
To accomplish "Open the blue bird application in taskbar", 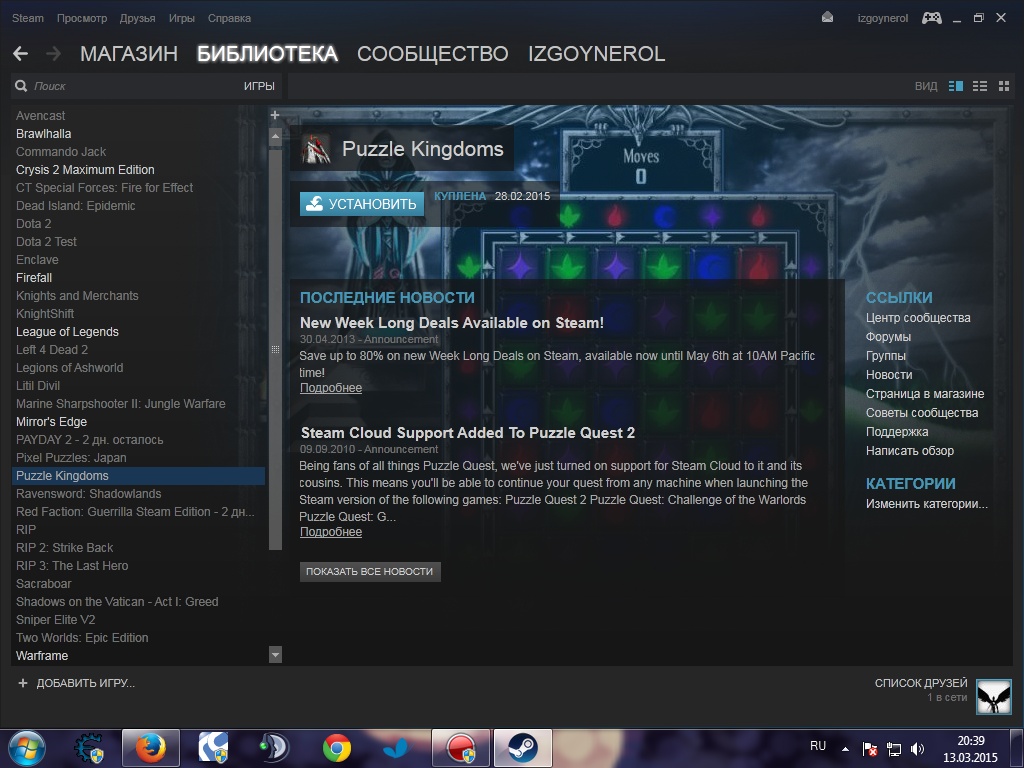I will pos(396,748).
